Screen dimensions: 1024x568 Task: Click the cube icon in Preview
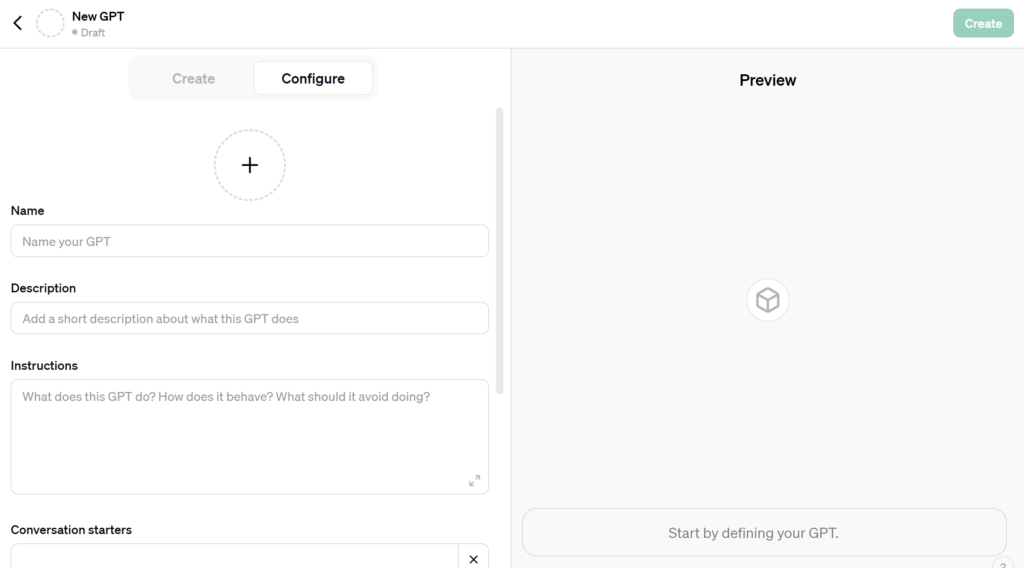tap(767, 300)
